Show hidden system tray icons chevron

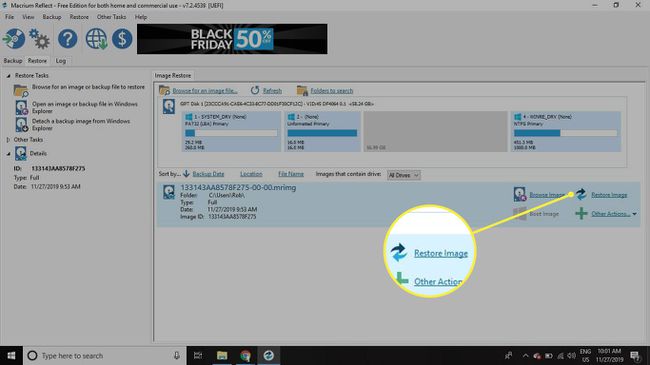tap(525, 355)
